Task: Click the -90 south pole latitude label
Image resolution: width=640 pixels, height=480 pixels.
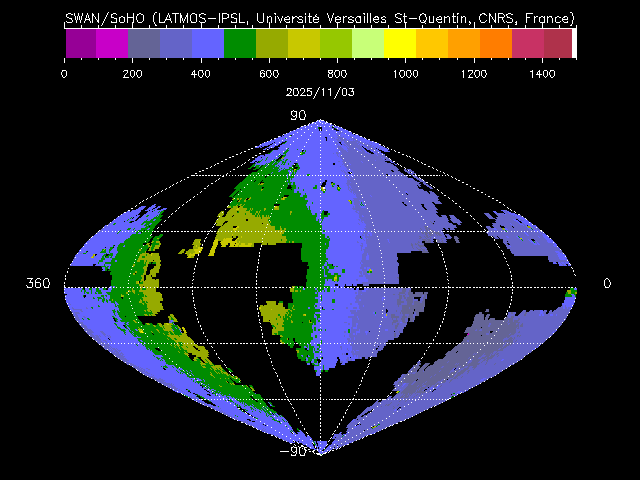Action: (x=300, y=451)
